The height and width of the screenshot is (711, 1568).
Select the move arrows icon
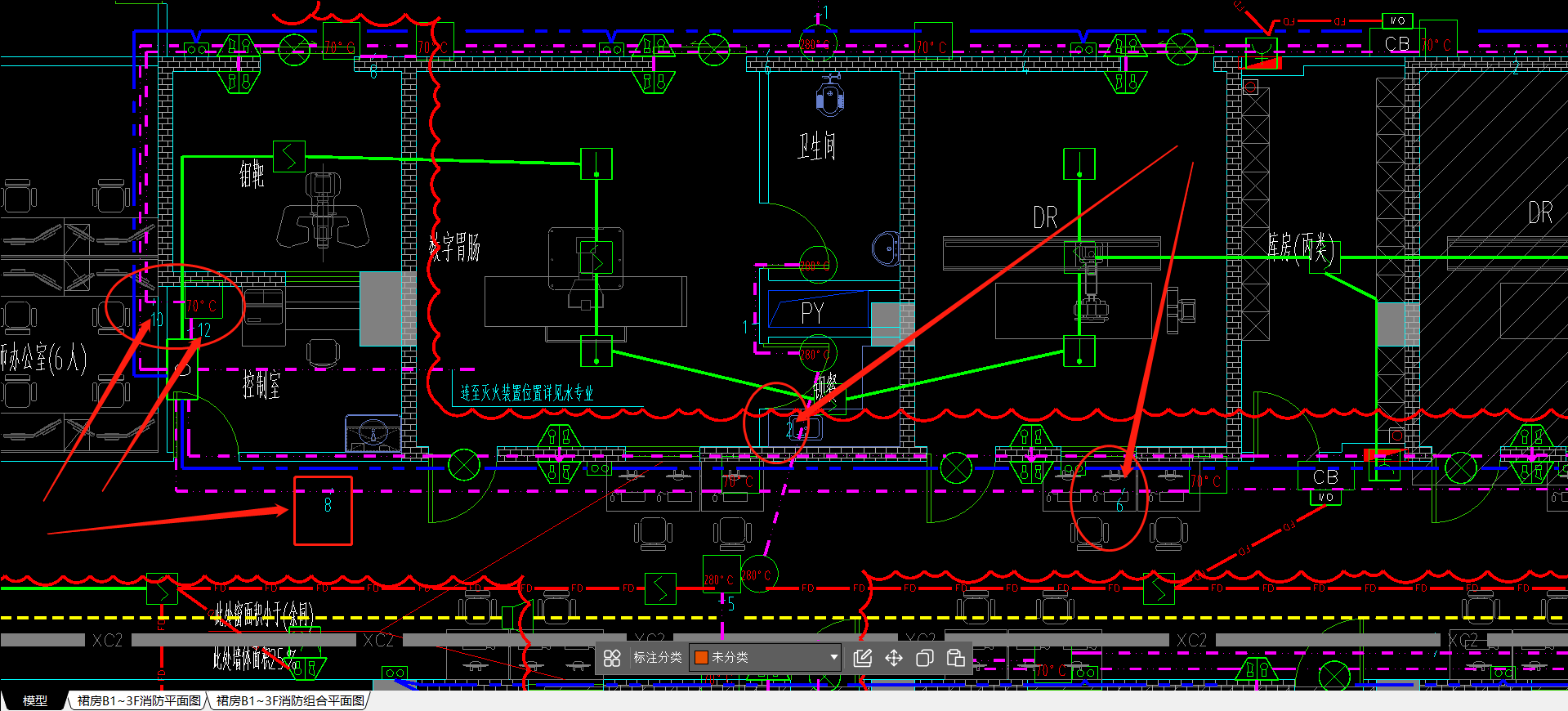(894, 658)
